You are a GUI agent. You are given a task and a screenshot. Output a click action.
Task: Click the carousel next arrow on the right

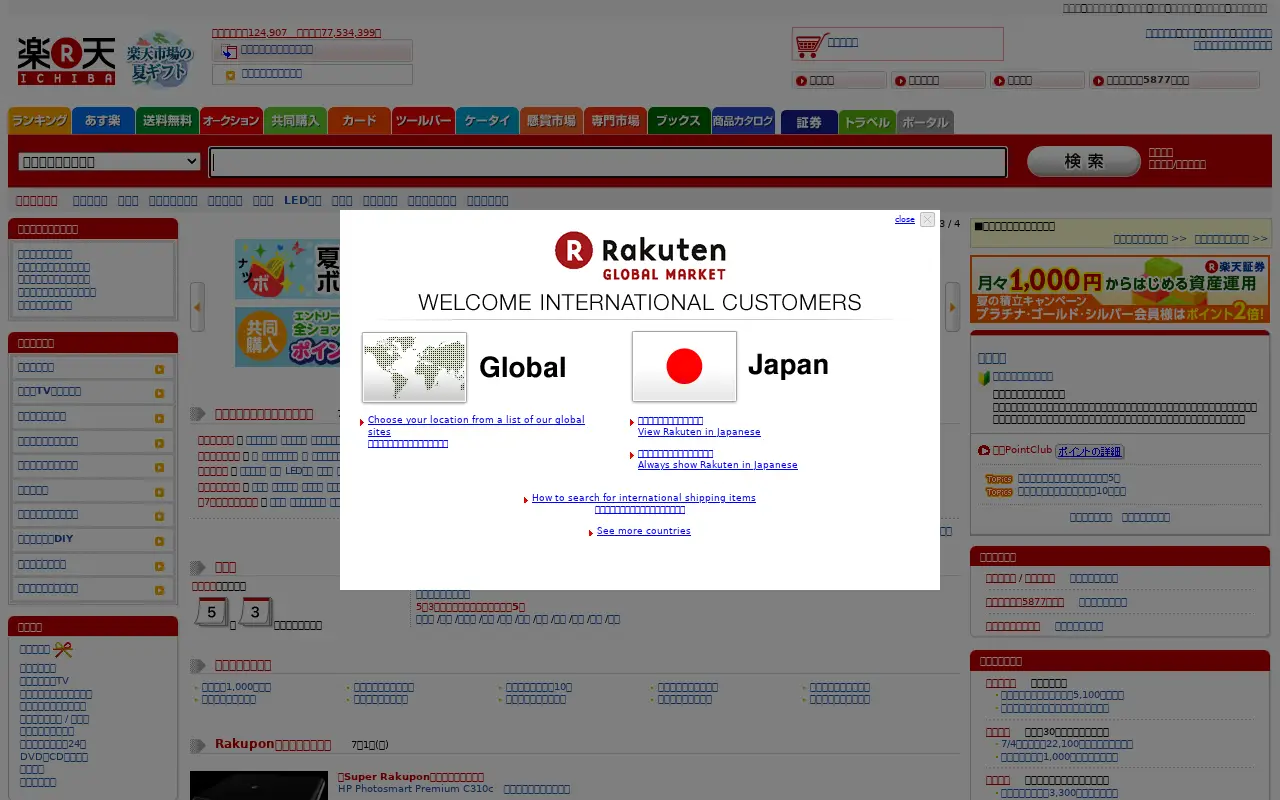tap(952, 307)
